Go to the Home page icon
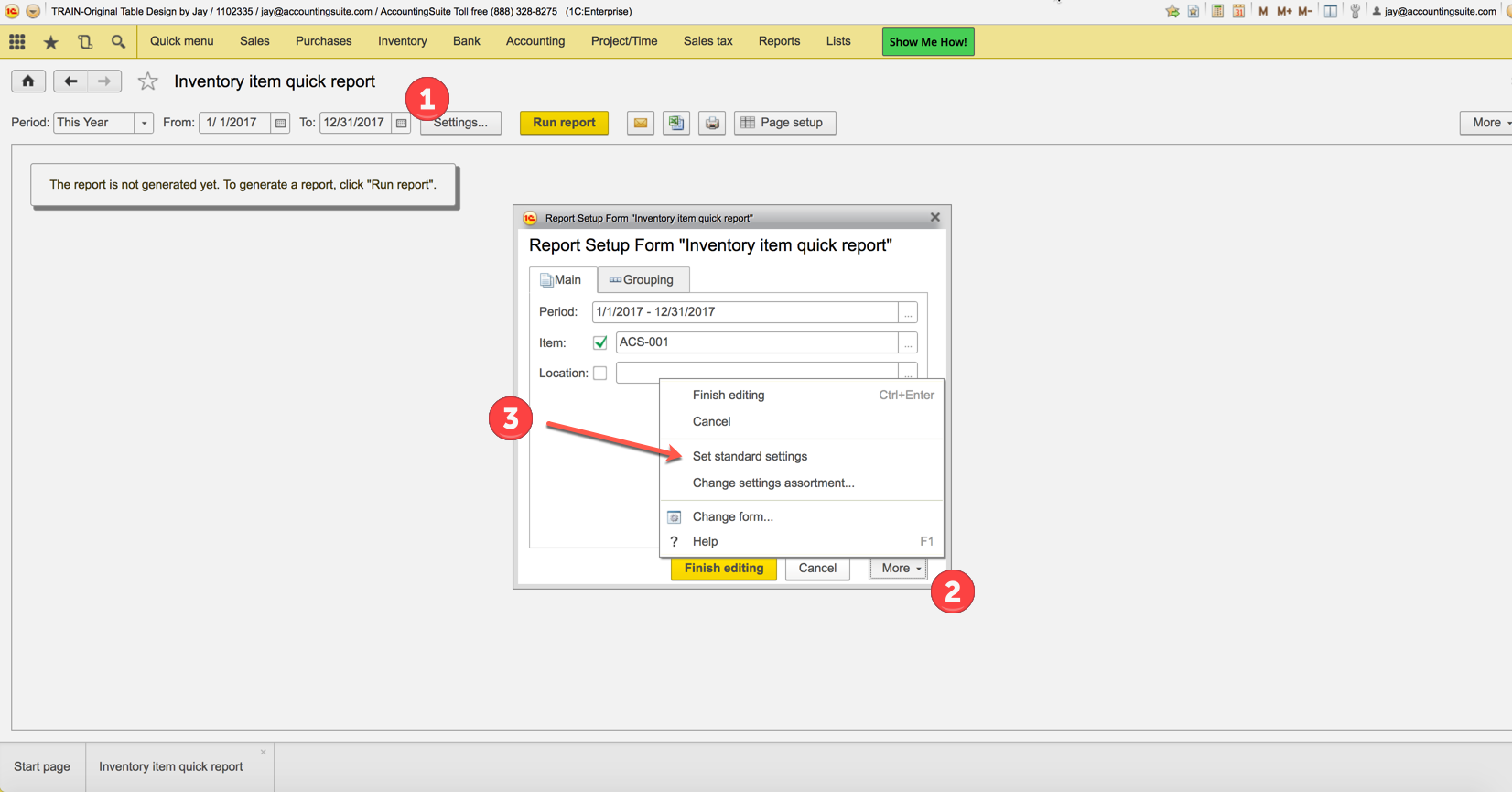This screenshot has width=1512, height=792. coord(28,81)
